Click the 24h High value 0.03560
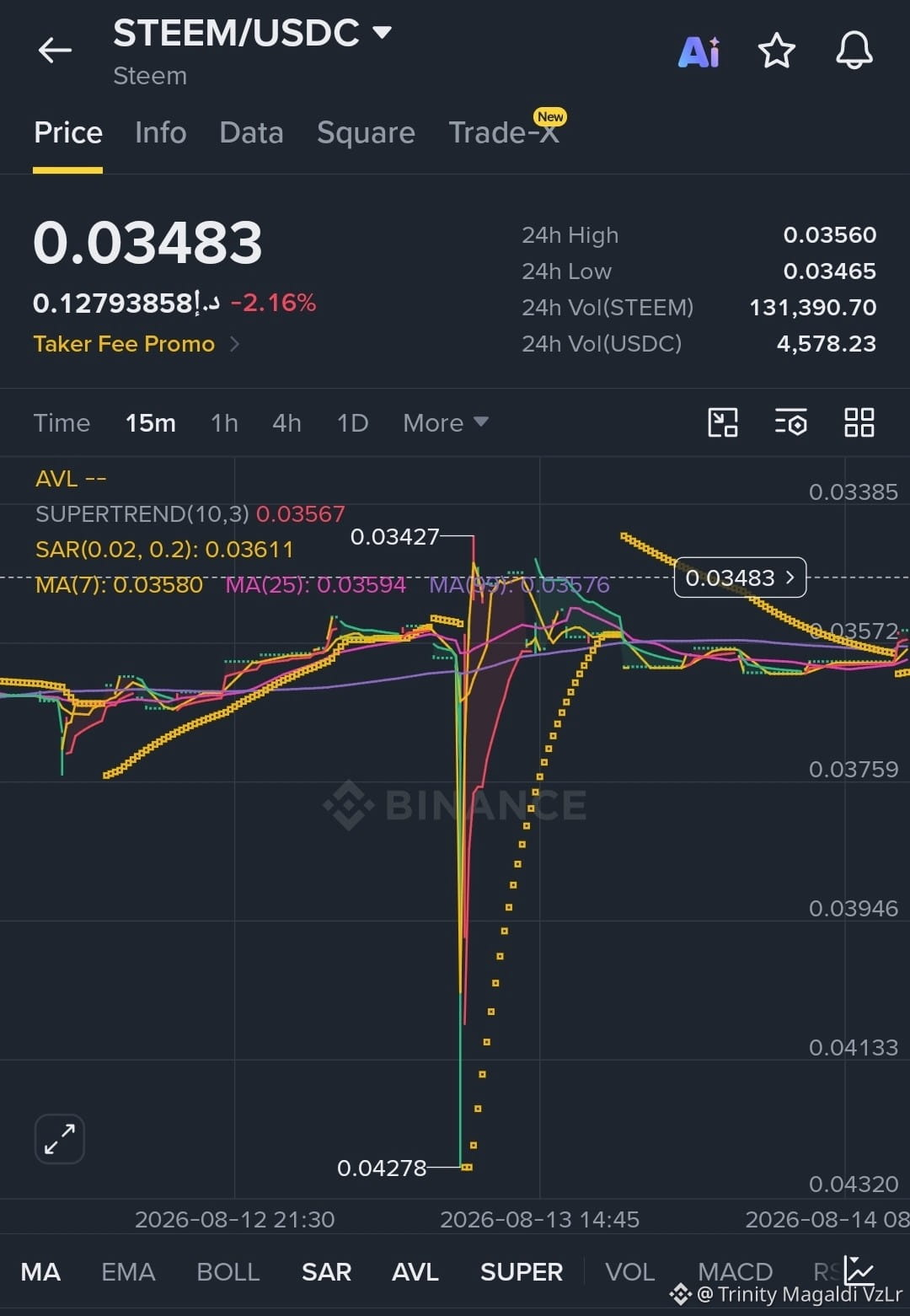The height and width of the screenshot is (1316, 910). point(830,234)
